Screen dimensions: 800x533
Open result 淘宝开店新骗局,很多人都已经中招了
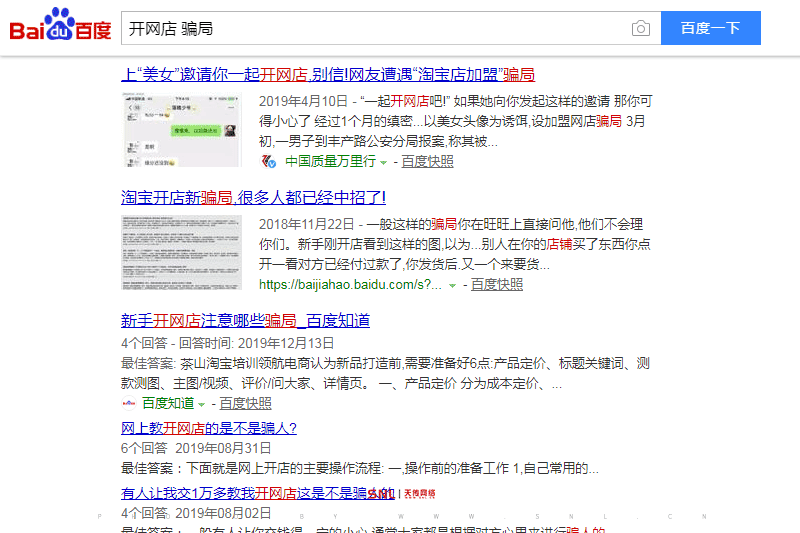253,197
